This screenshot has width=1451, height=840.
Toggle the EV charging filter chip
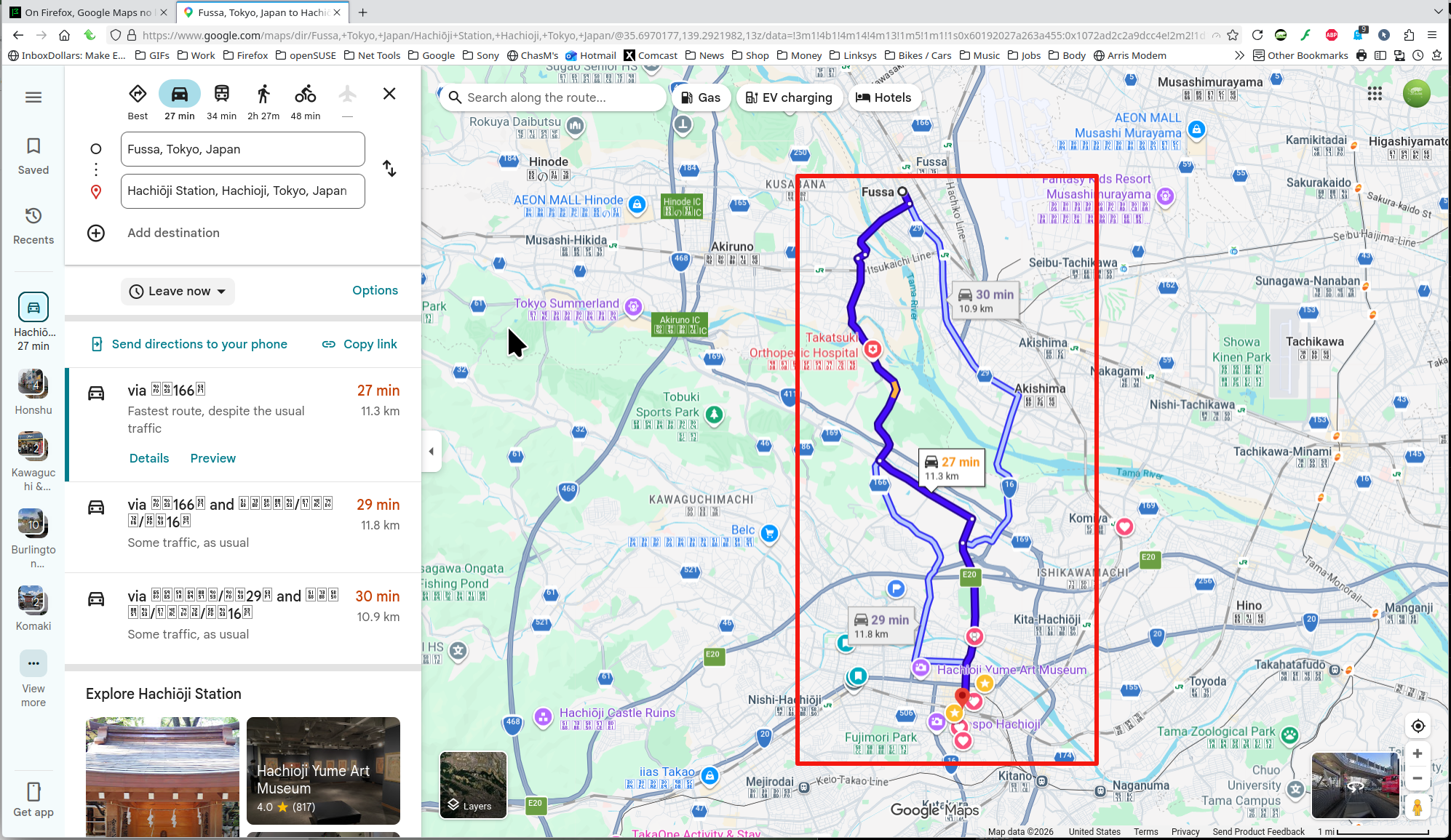(x=789, y=97)
